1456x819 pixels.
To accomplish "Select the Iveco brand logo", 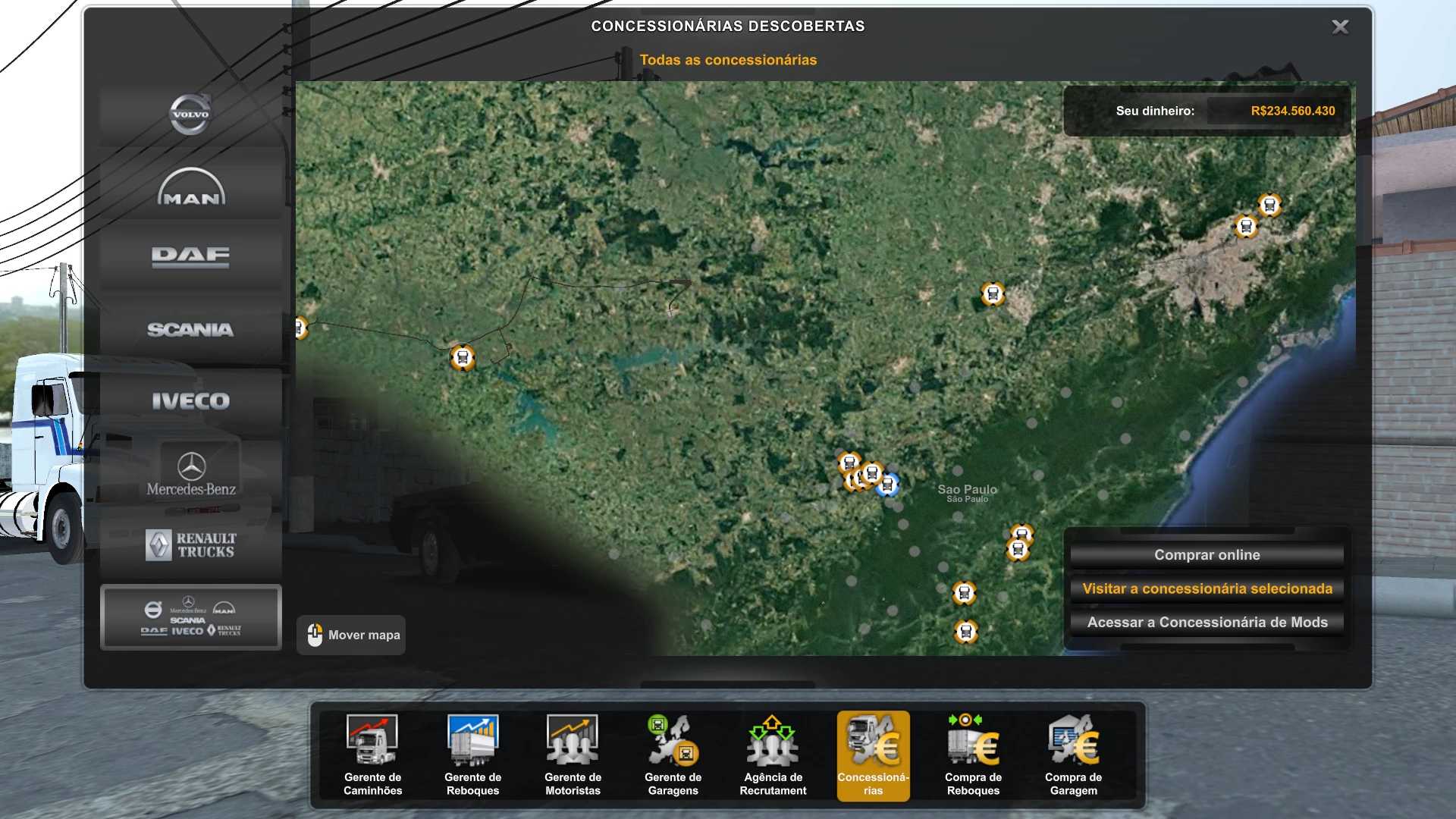I will (190, 400).
